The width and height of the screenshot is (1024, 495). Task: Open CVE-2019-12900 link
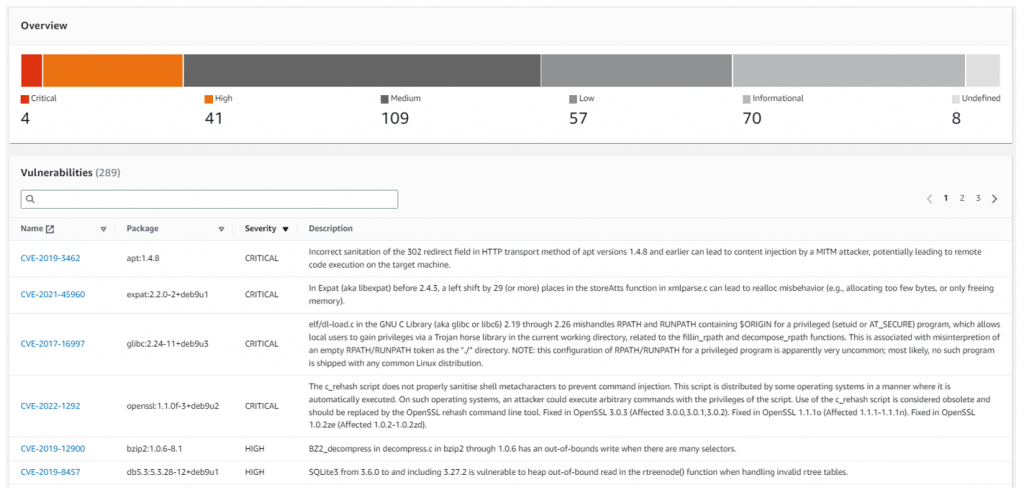click(52, 450)
